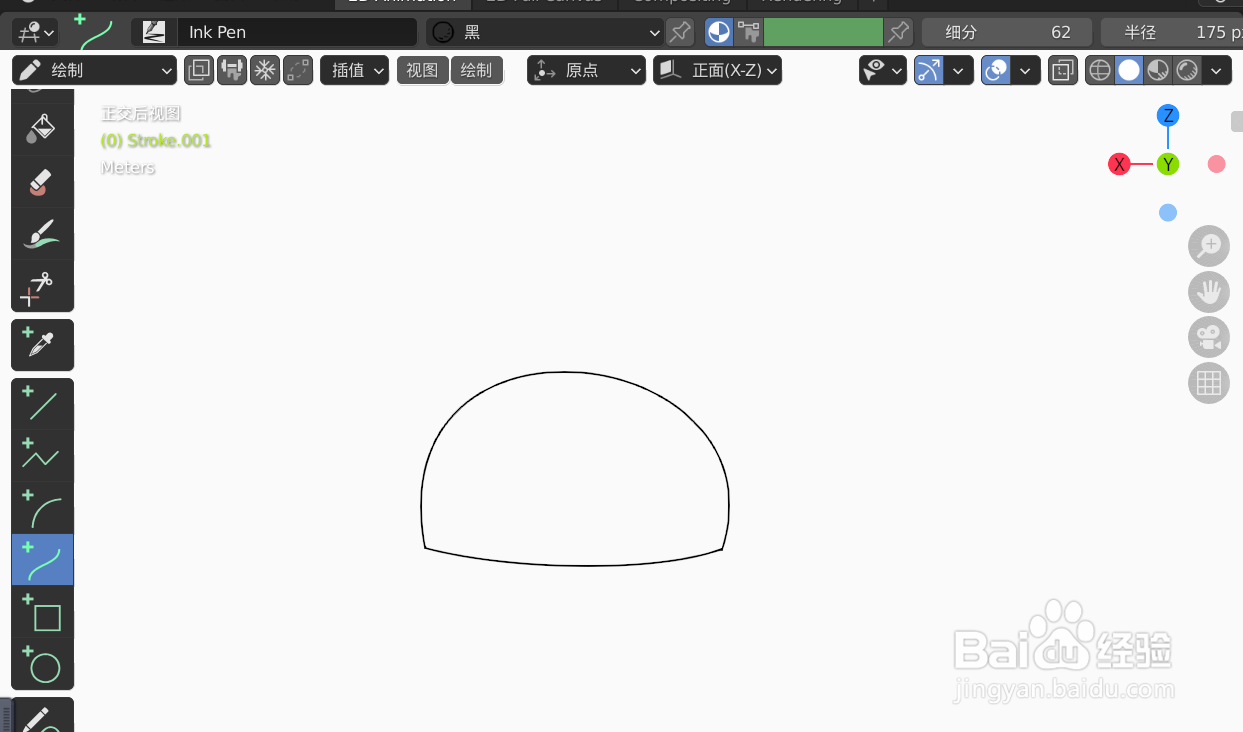Pin the 黑 material

pyautogui.click(x=680, y=32)
